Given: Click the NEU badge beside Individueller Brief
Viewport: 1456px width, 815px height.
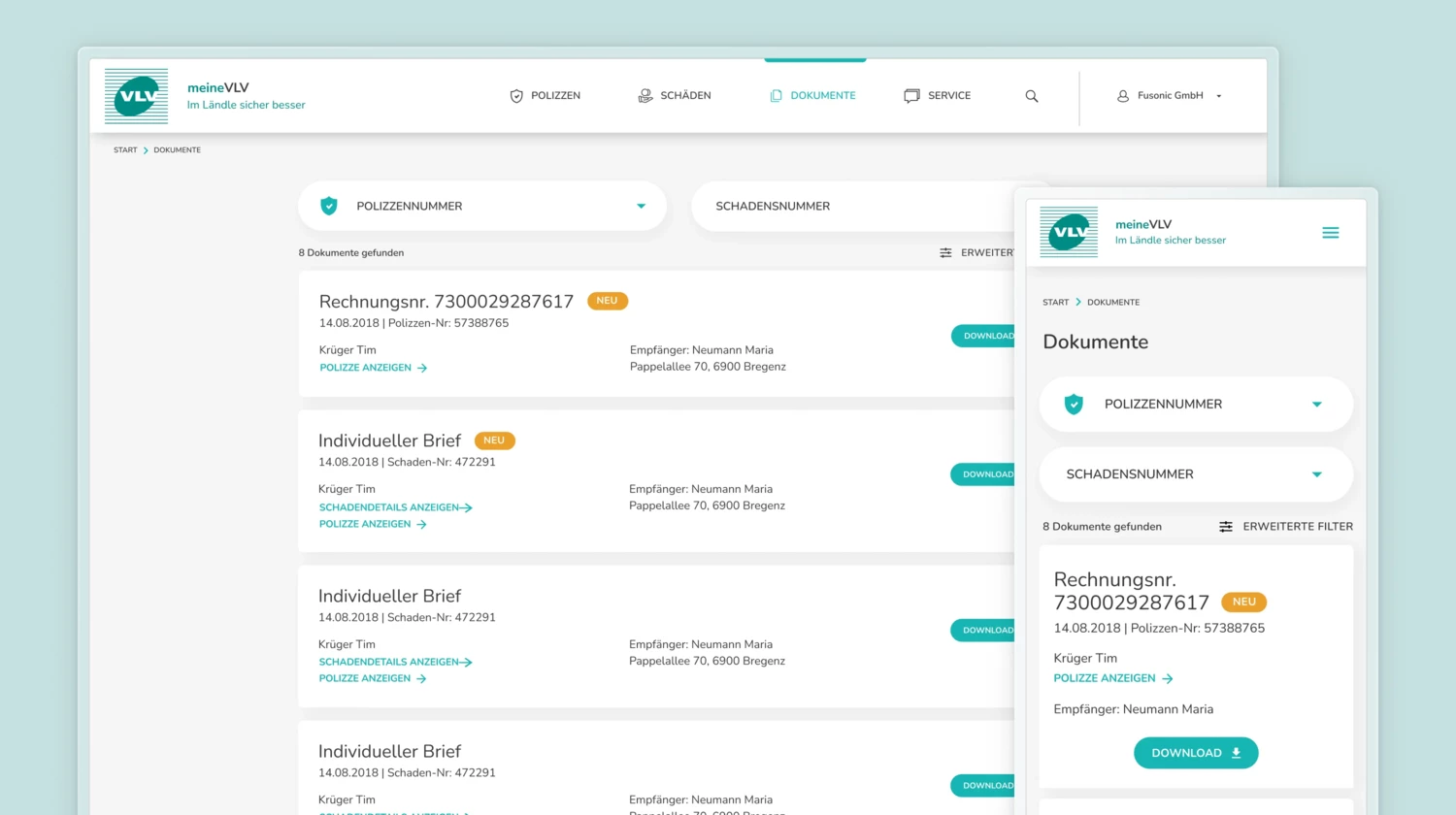Looking at the screenshot, I should pyautogui.click(x=494, y=440).
